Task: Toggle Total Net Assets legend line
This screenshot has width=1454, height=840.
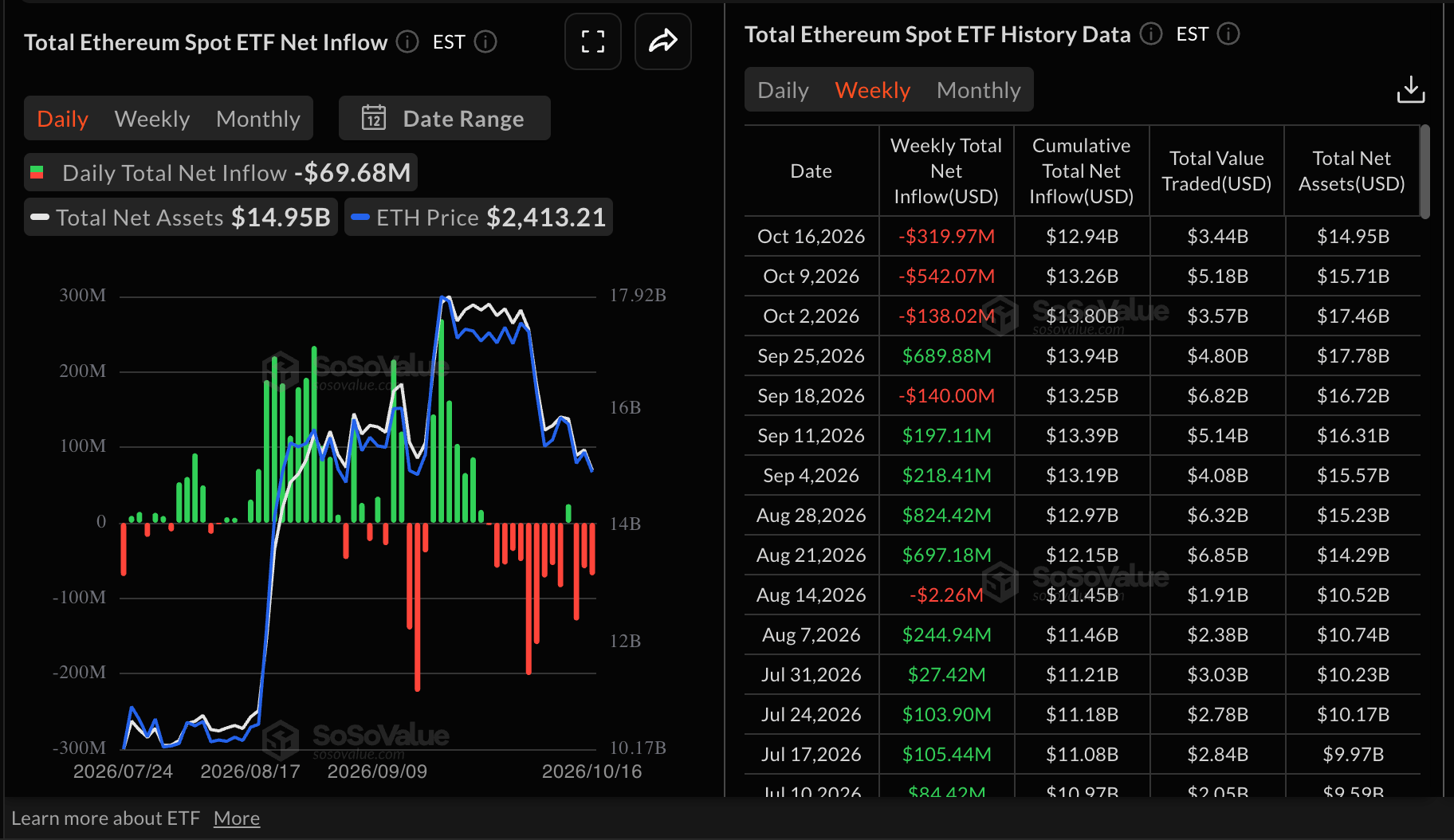Action: (x=181, y=217)
